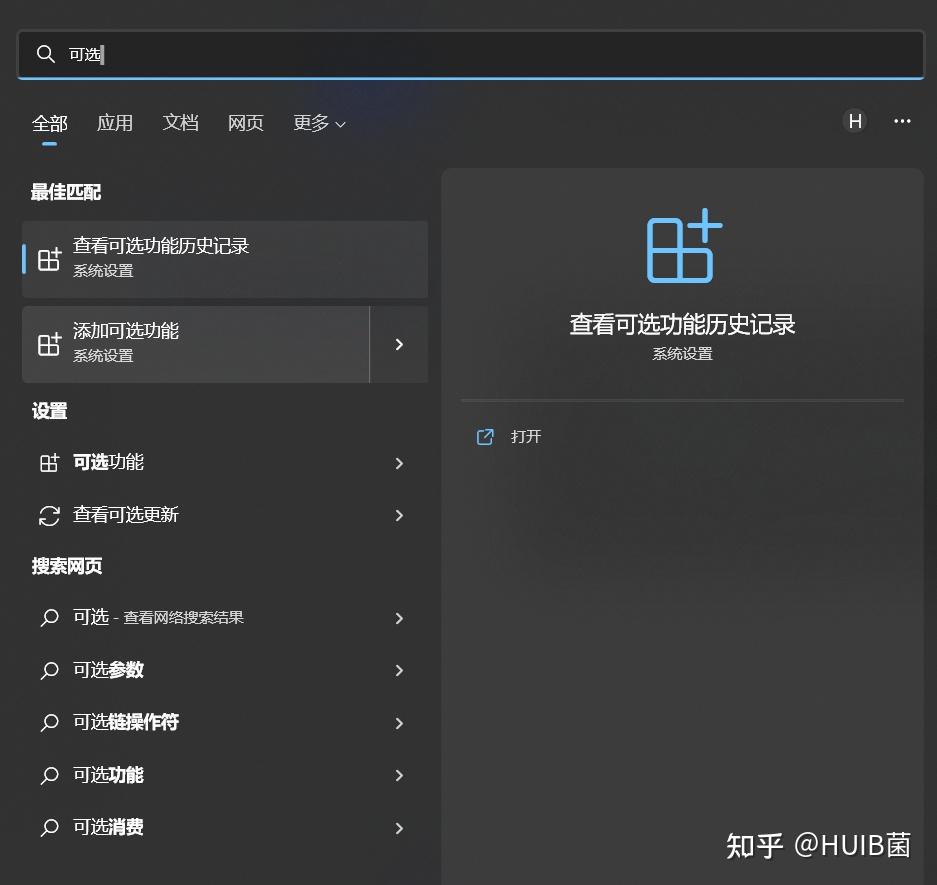Open the ellipsis options menu

coord(902,121)
